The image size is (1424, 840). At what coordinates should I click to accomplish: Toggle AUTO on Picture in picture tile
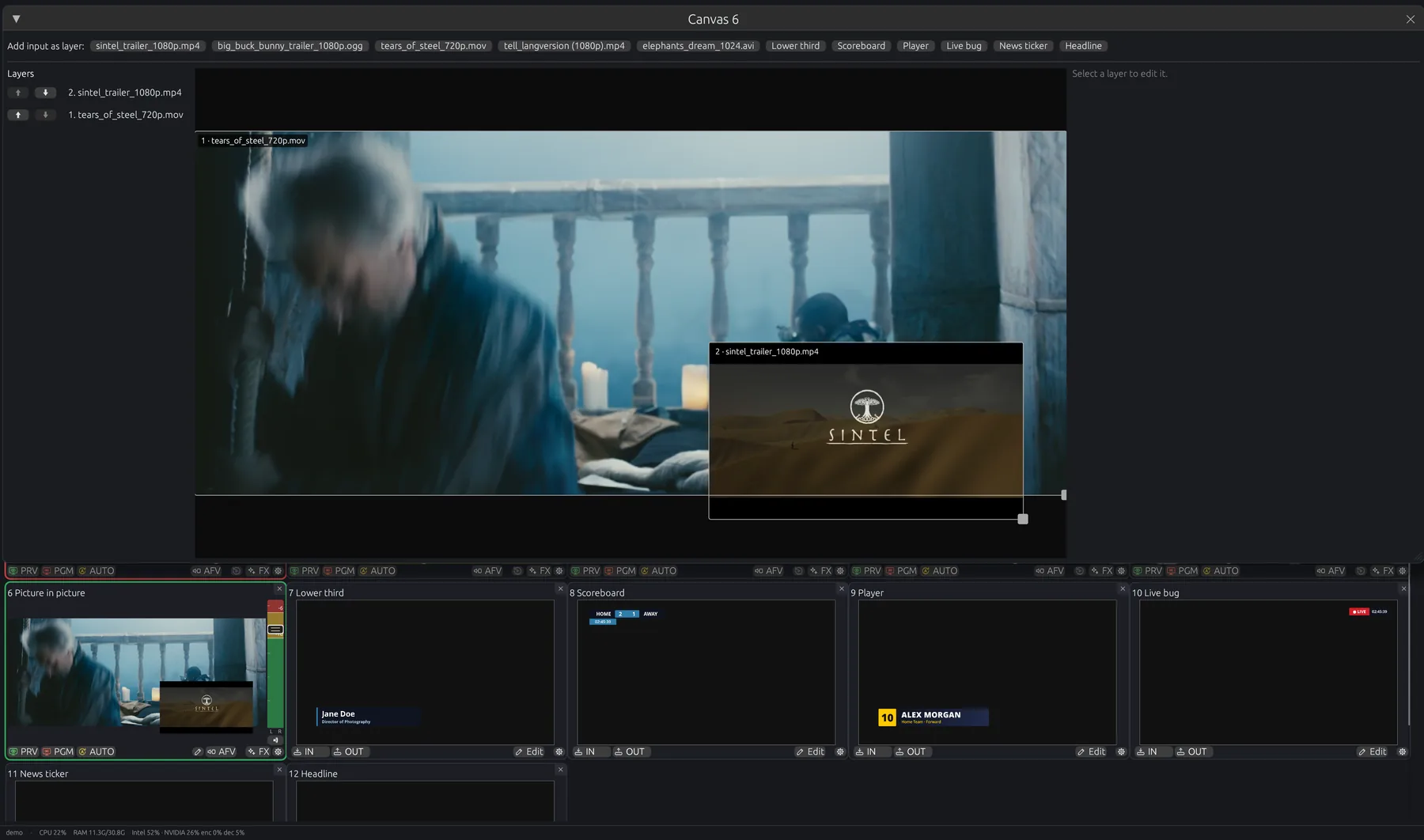(x=97, y=751)
